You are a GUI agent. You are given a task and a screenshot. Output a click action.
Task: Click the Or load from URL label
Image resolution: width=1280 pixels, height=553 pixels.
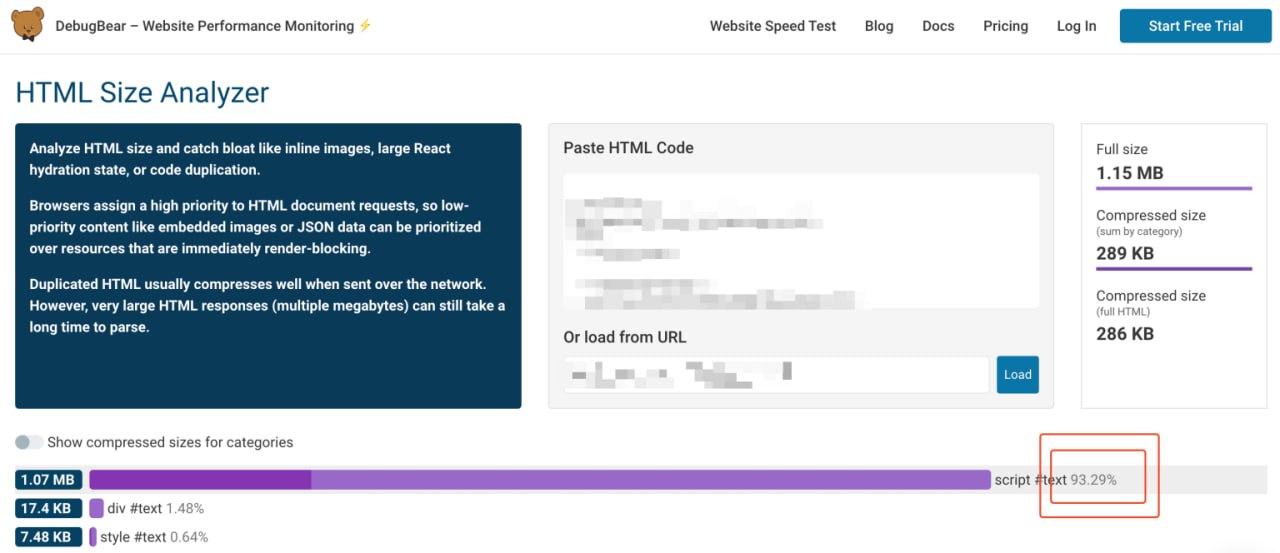(x=625, y=337)
